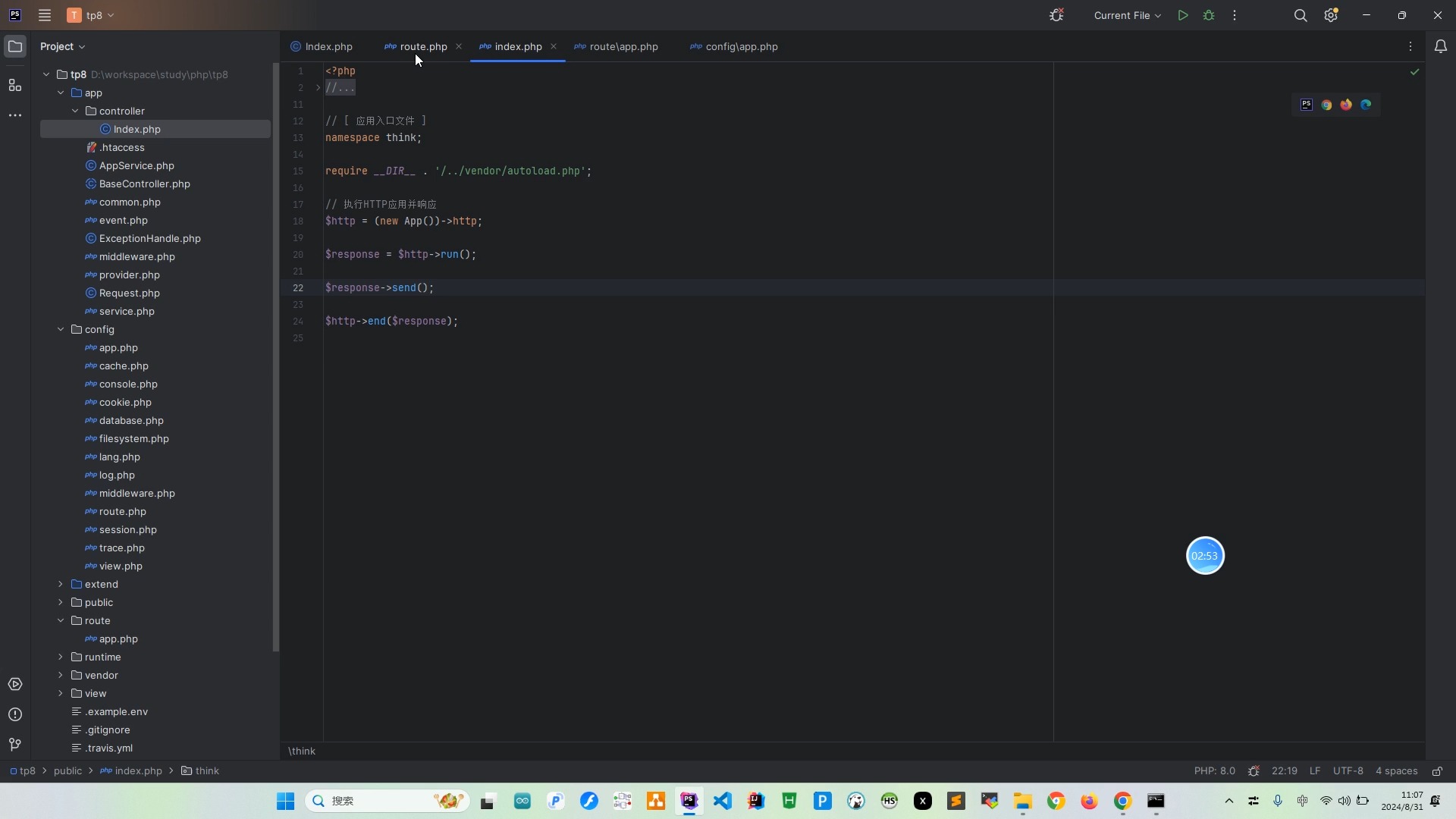Screen dimensions: 1456x819
Task: Select ExceptionHandle.php in the project tree
Action: [x=149, y=238]
